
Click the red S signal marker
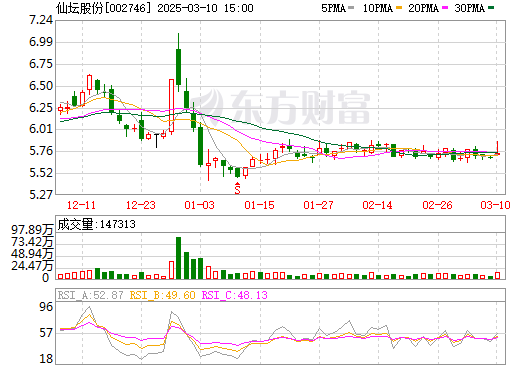click(237, 188)
